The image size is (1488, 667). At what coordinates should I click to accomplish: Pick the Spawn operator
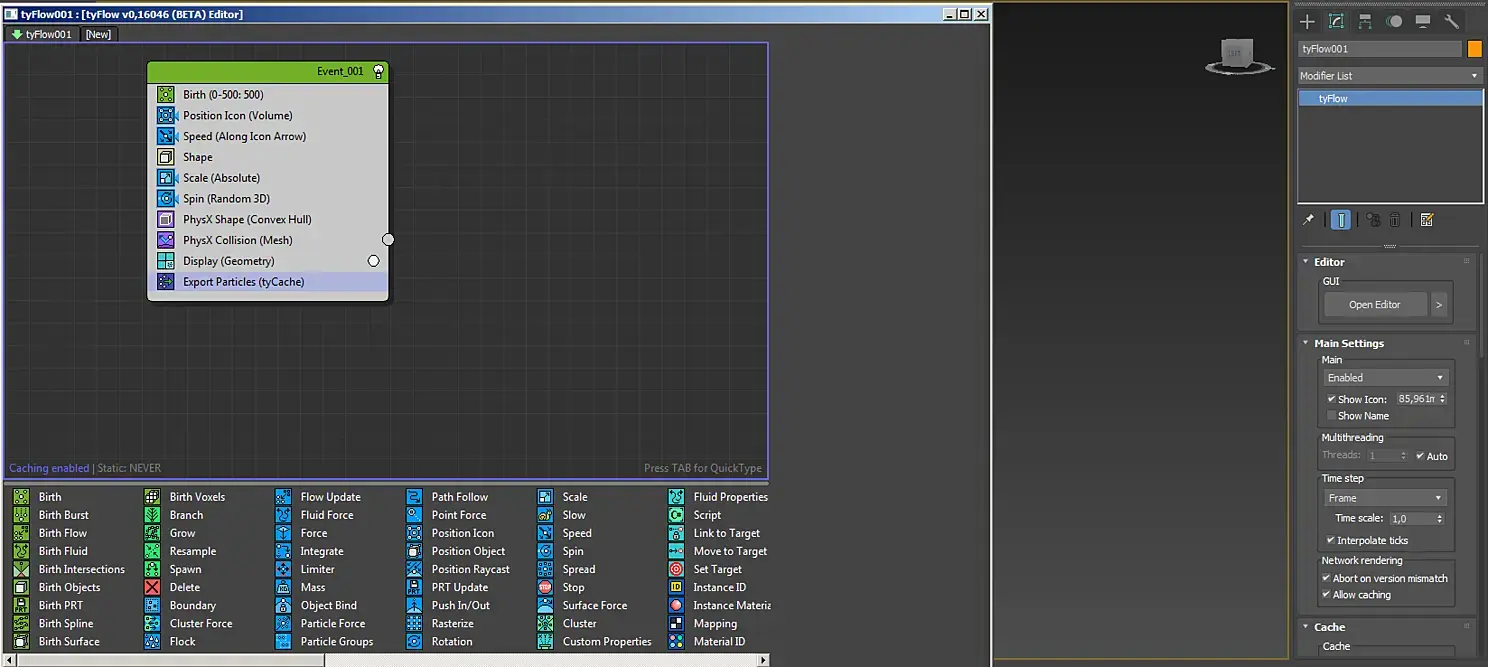(173, 569)
